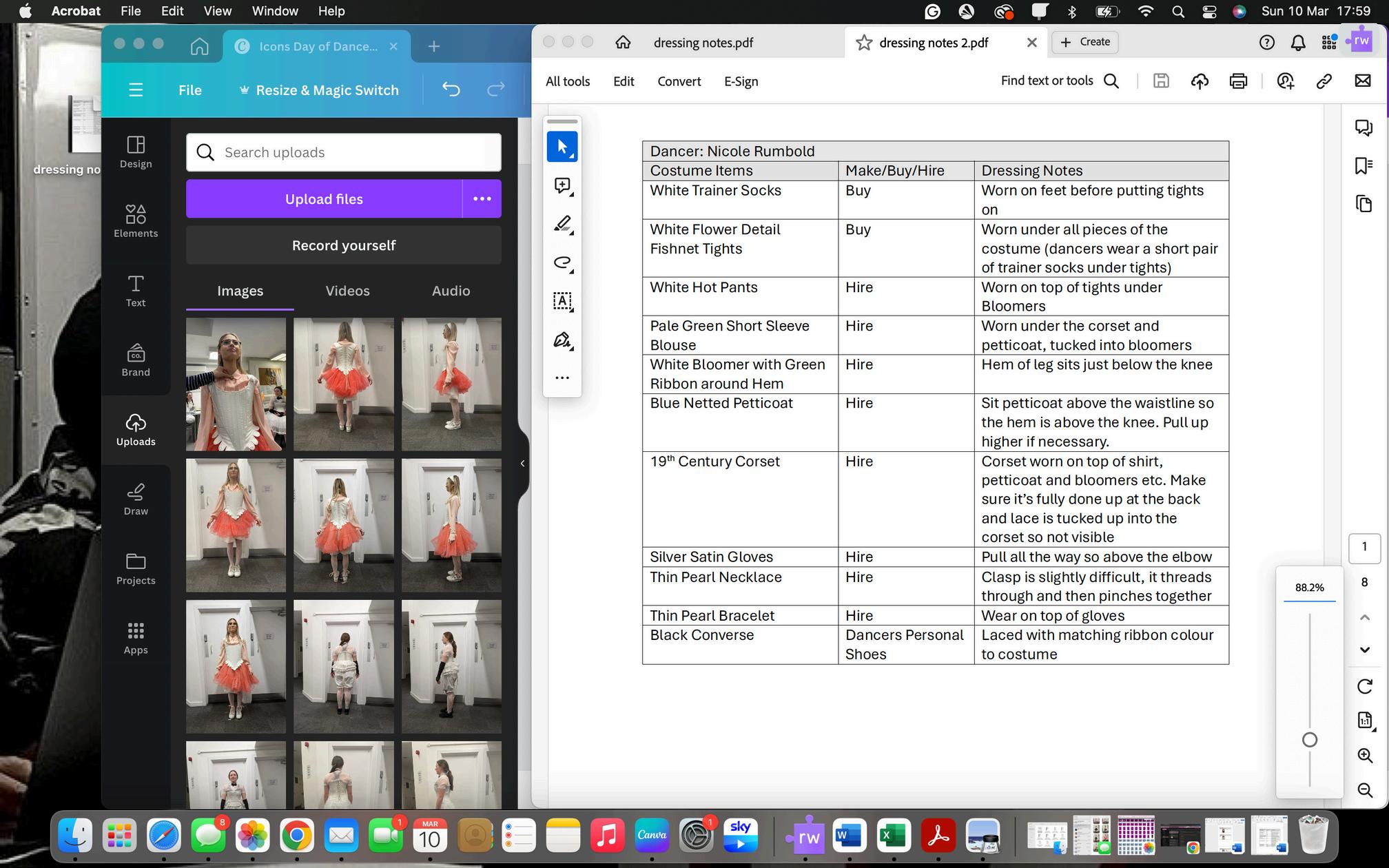Print the PDF with the printer icon
The width and height of the screenshot is (1389, 868).
[1238, 81]
